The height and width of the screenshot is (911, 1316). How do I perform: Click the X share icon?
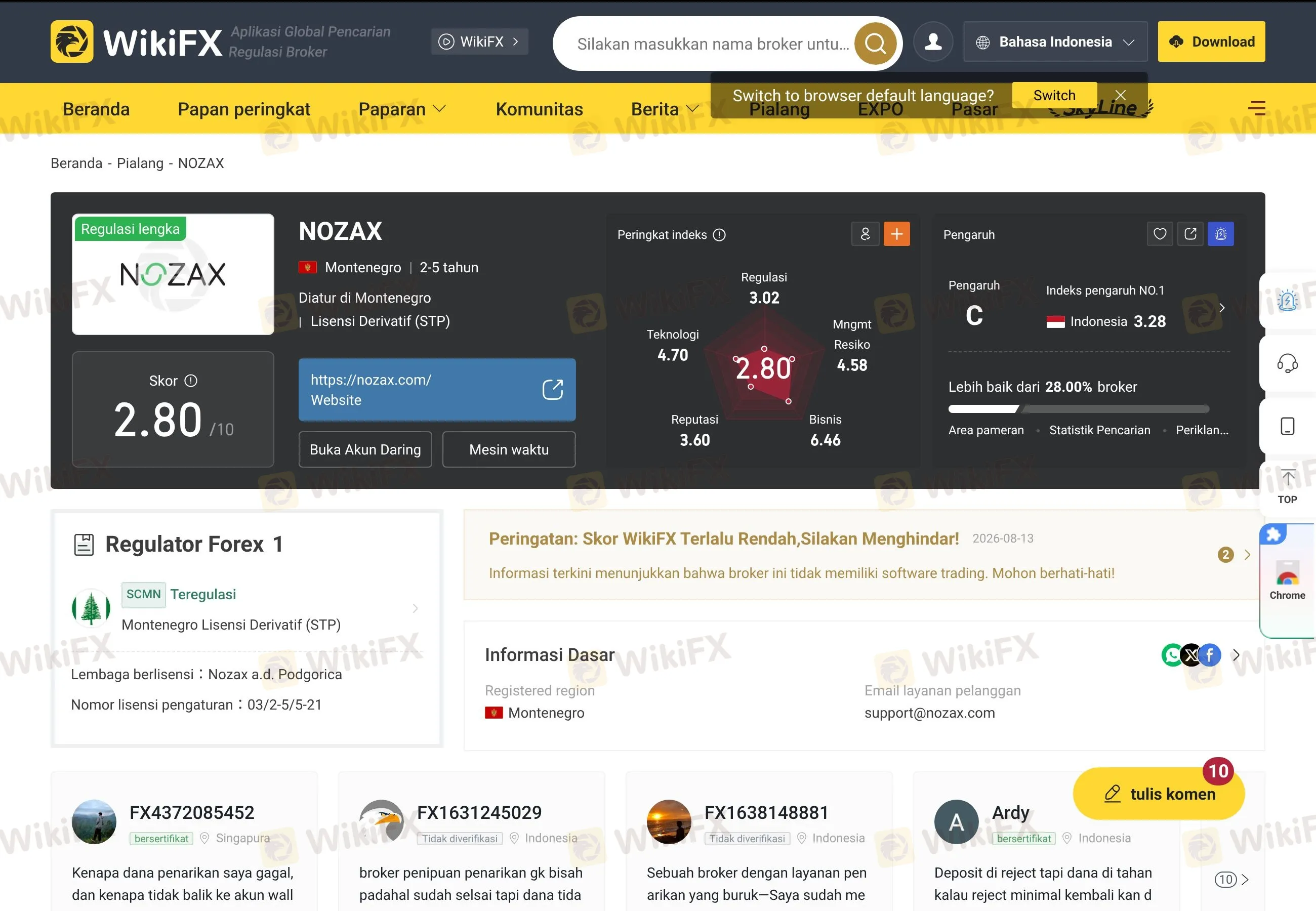(1191, 655)
